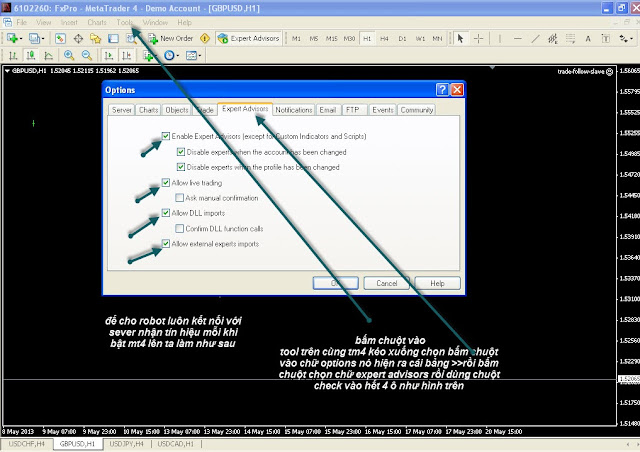Switch to Server tab in Options
The height and width of the screenshot is (452, 640).
click(122, 110)
